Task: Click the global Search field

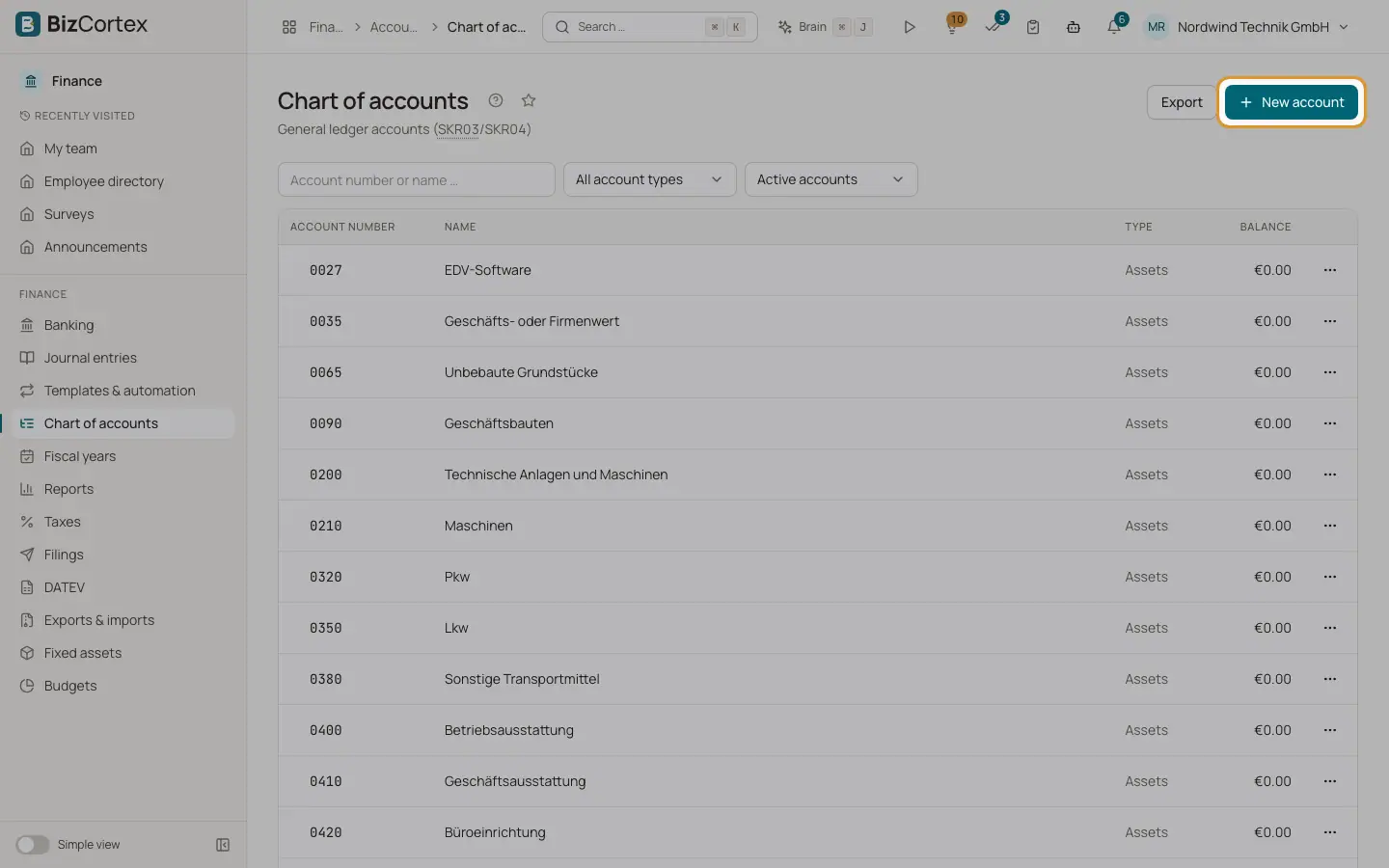Action: 650,27
